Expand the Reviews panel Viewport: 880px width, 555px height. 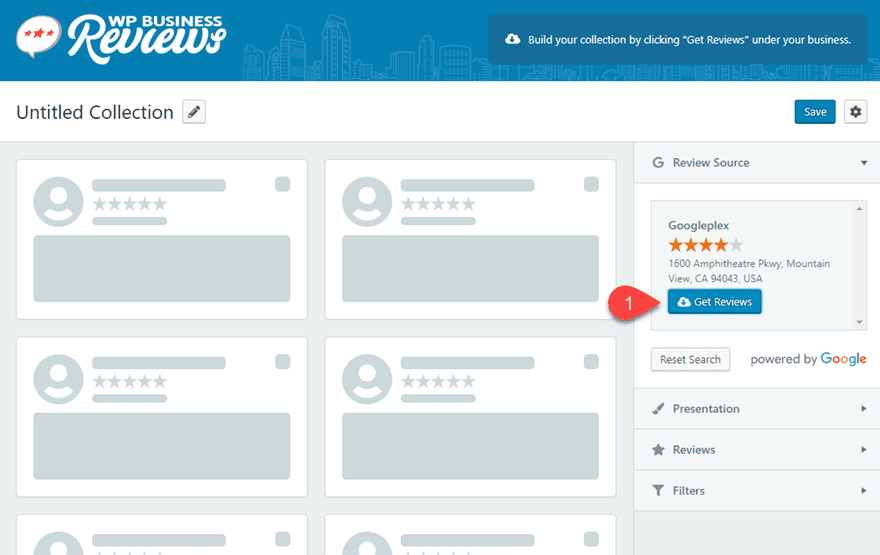pyautogui.click(x=757, y=449)
